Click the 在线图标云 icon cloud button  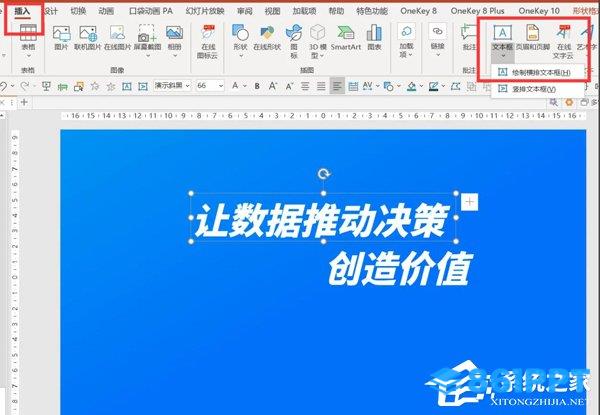(207, 41)
